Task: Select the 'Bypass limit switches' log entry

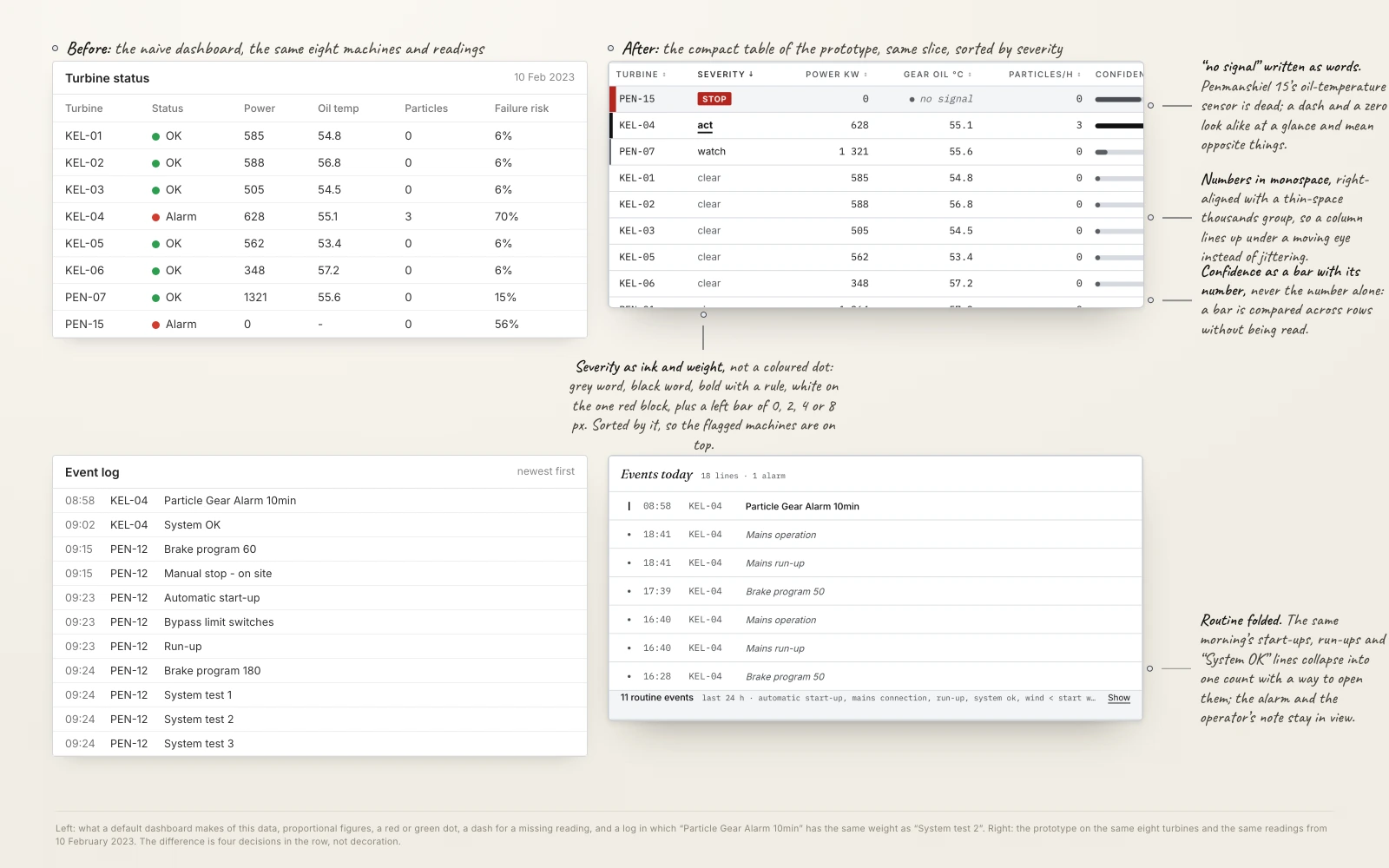Action: click(x=319, y=622)
